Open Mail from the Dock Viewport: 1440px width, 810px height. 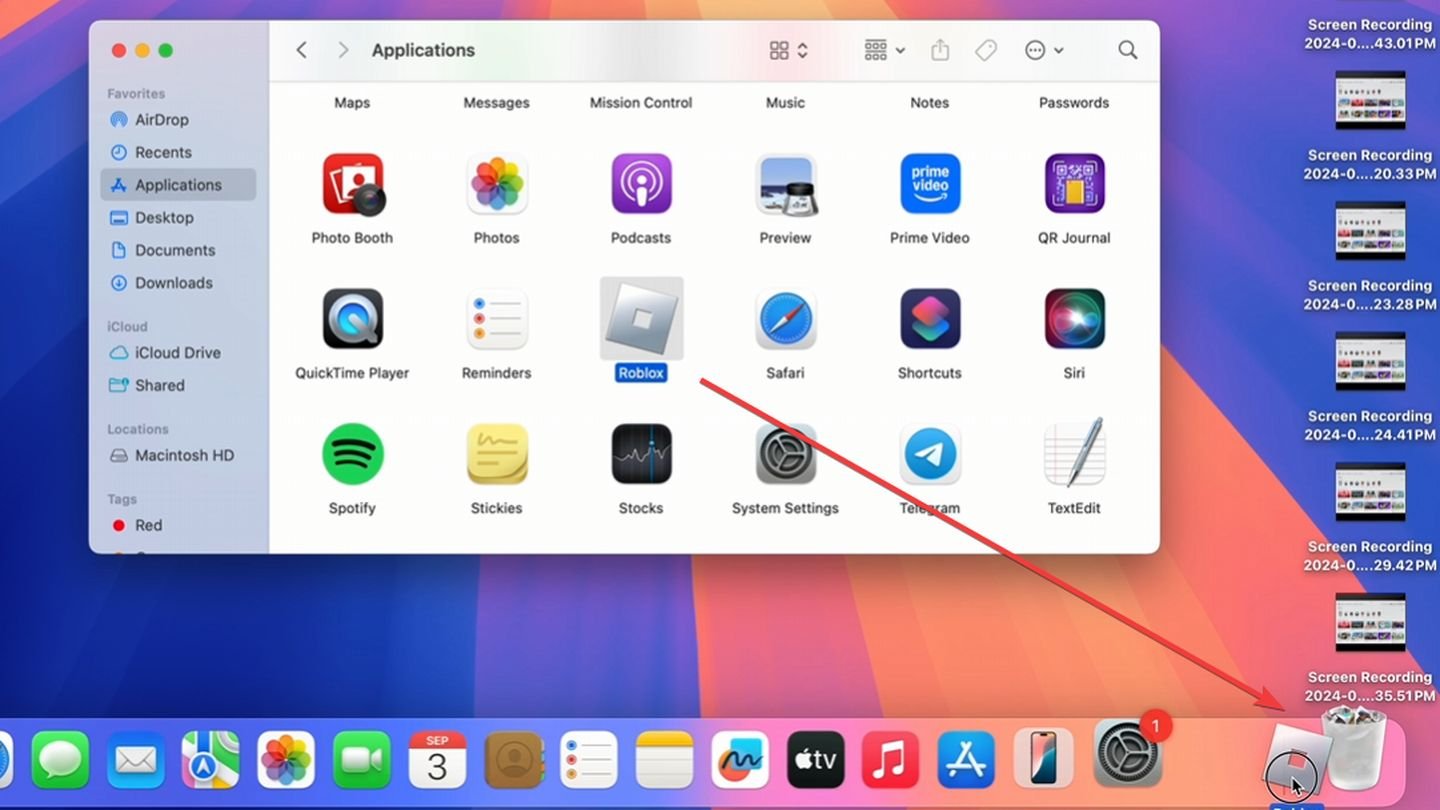coord(136,760)
